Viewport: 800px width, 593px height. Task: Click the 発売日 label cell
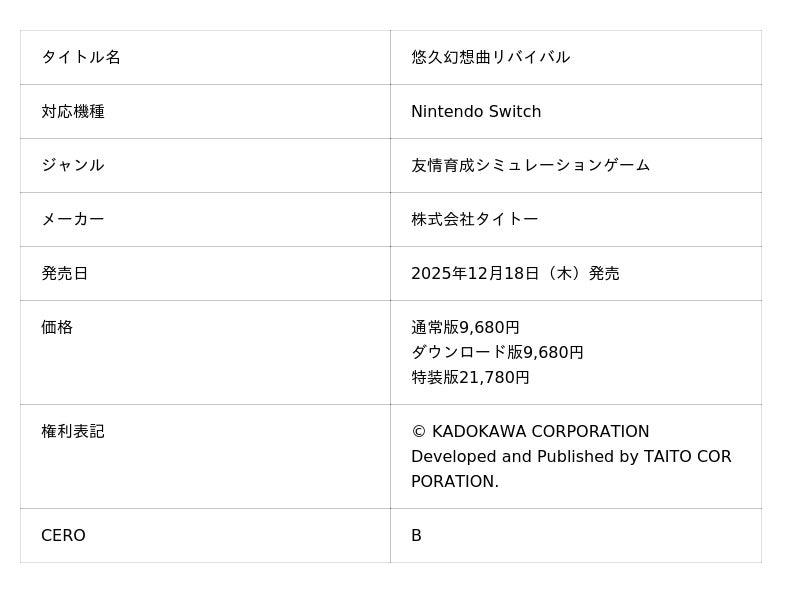point(65,273)
